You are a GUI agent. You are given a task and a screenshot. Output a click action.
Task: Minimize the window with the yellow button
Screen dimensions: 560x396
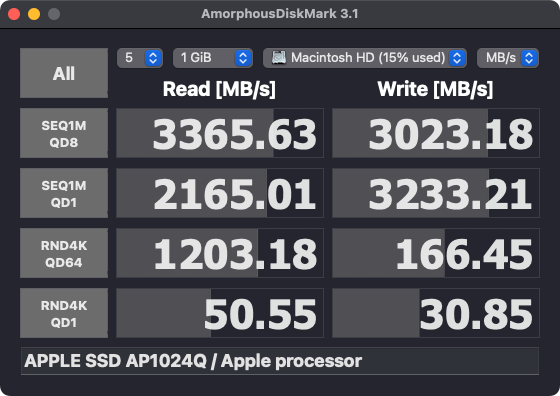point(34,14)
